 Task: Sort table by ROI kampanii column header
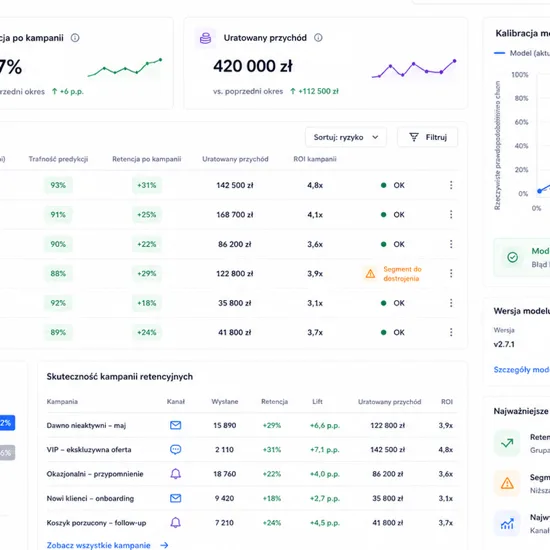(x=315, y=159)
